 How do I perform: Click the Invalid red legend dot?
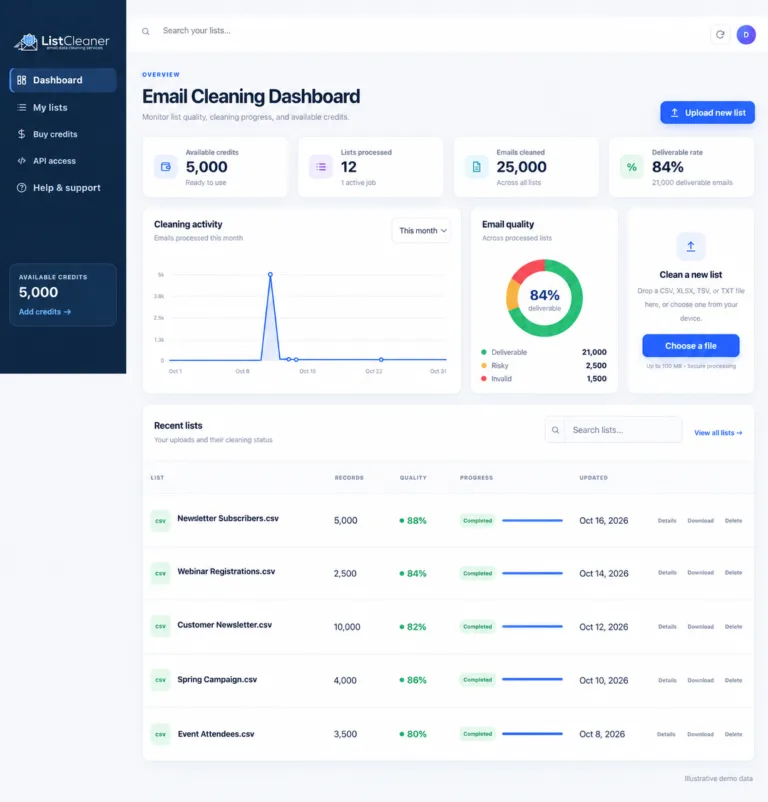point(484,378)
